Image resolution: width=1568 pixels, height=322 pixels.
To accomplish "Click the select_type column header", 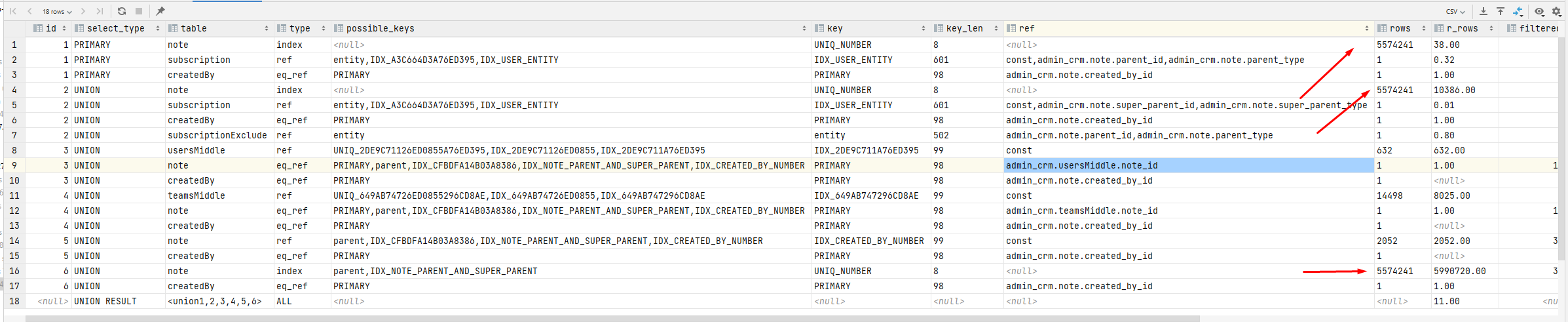I will [x=115, y=28].
